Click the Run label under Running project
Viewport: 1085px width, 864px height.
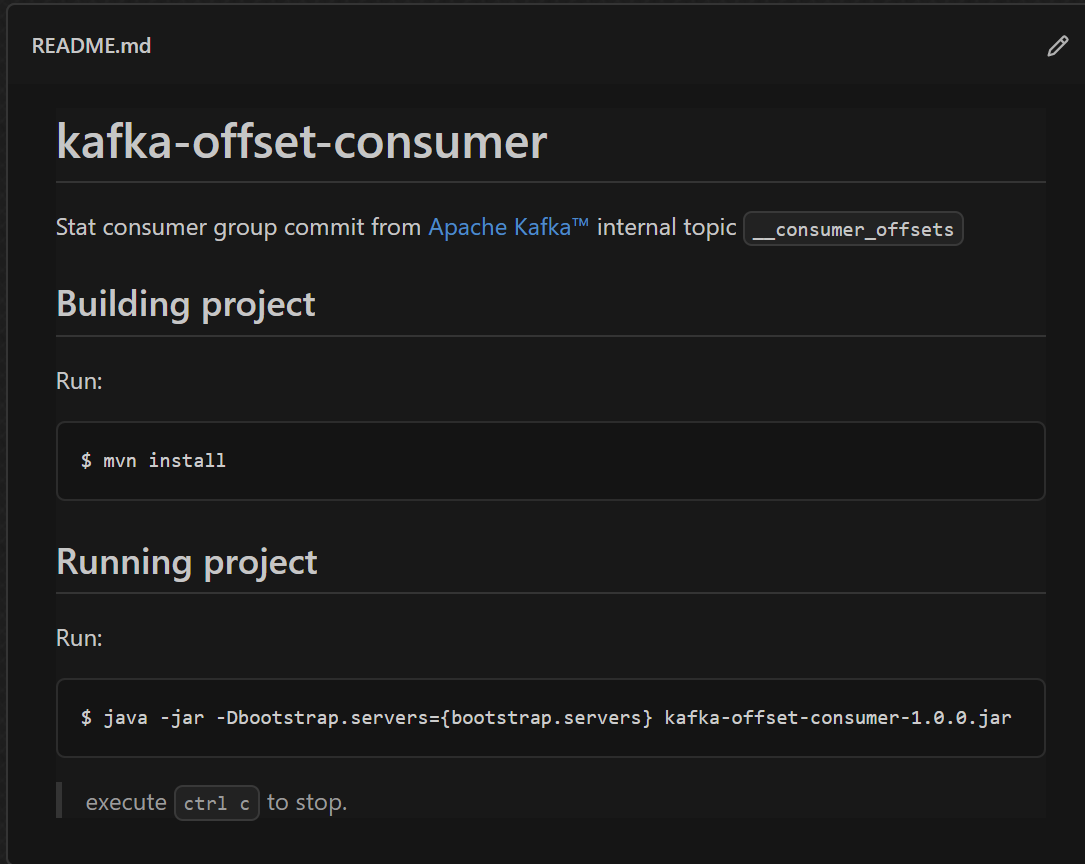tap(79, 637)
